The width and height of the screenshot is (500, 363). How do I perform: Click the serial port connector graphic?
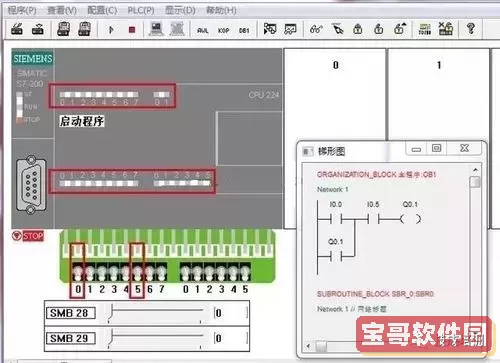(31, 184)
